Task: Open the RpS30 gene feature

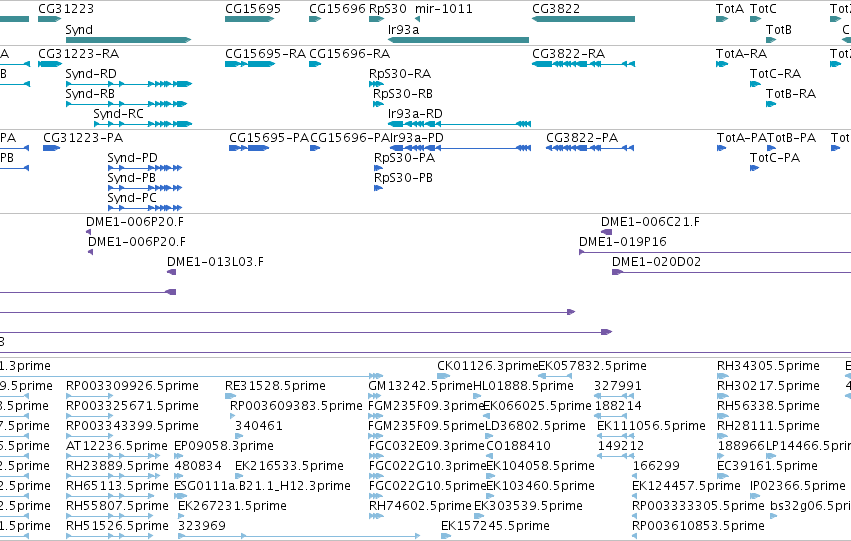Action: coord(376,19)
